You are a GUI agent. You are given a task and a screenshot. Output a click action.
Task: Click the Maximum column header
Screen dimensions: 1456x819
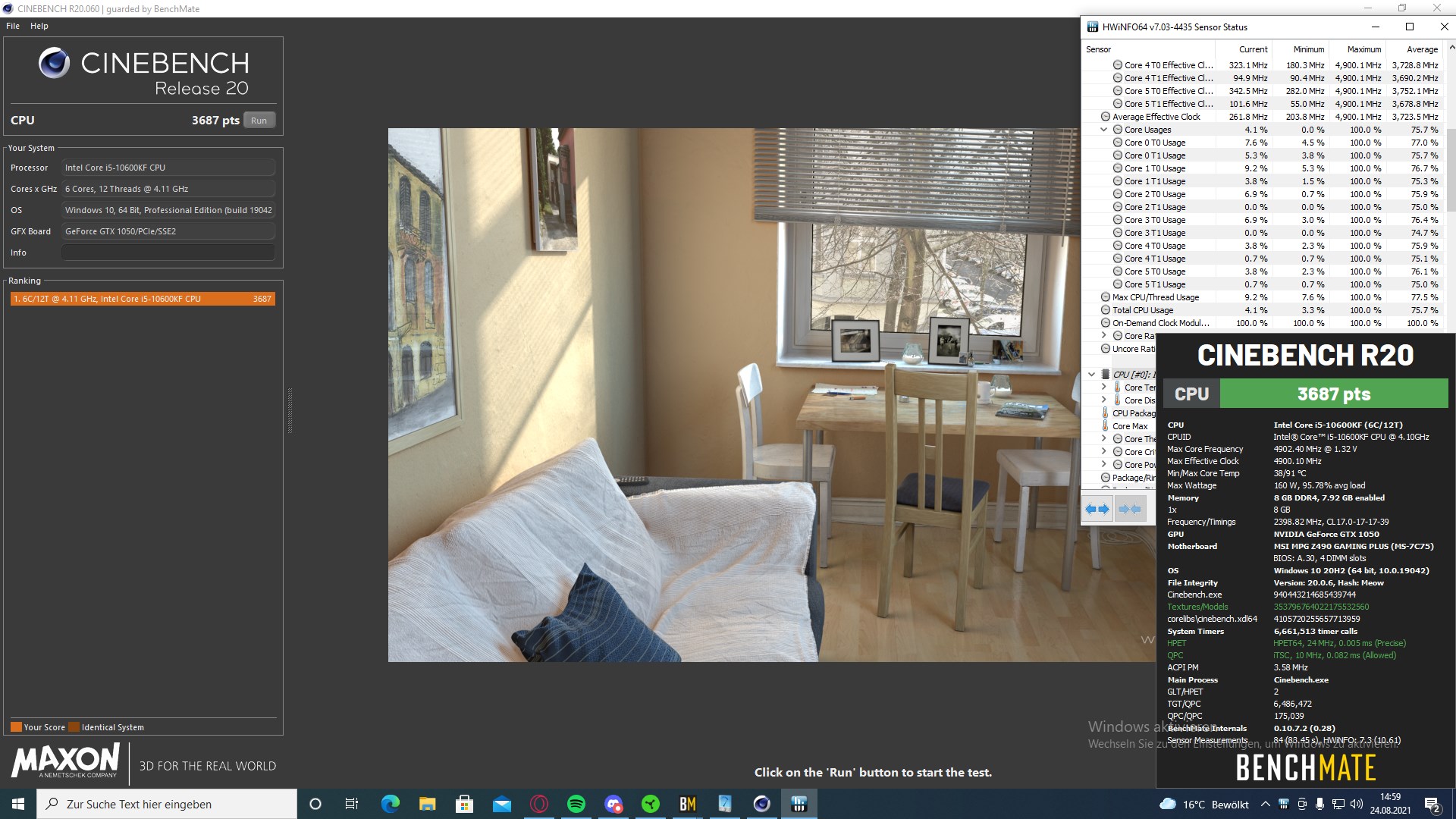click(x=1357, y=49)
